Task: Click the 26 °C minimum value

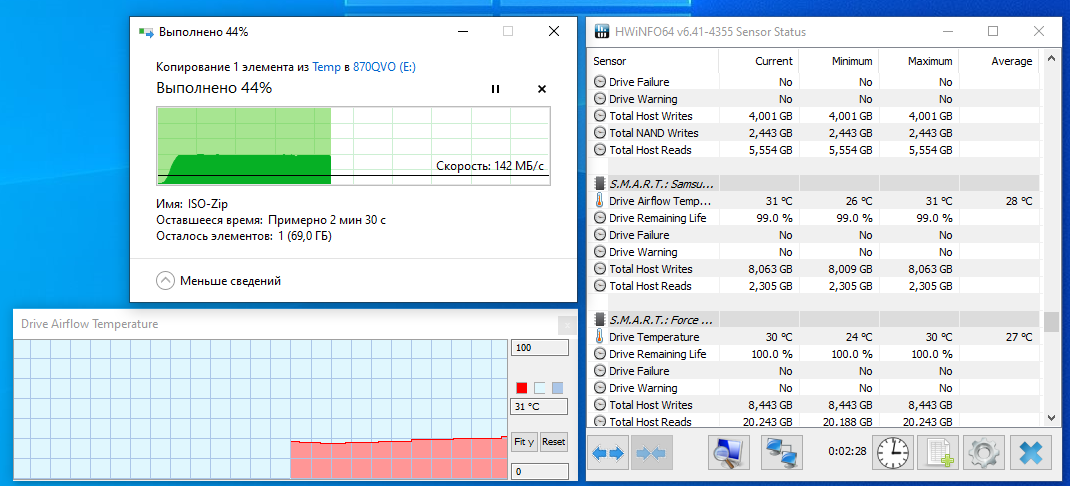Action: point(858,201)
